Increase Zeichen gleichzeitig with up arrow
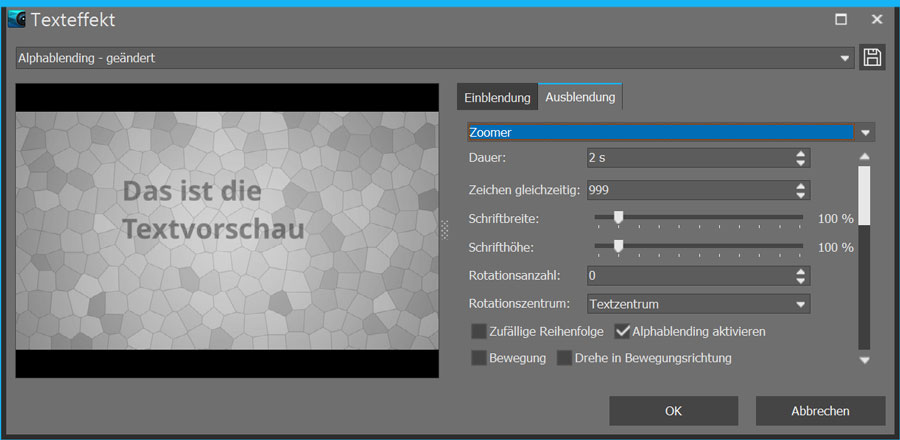This screenshot has width=900, height=440. click(800, 185)
